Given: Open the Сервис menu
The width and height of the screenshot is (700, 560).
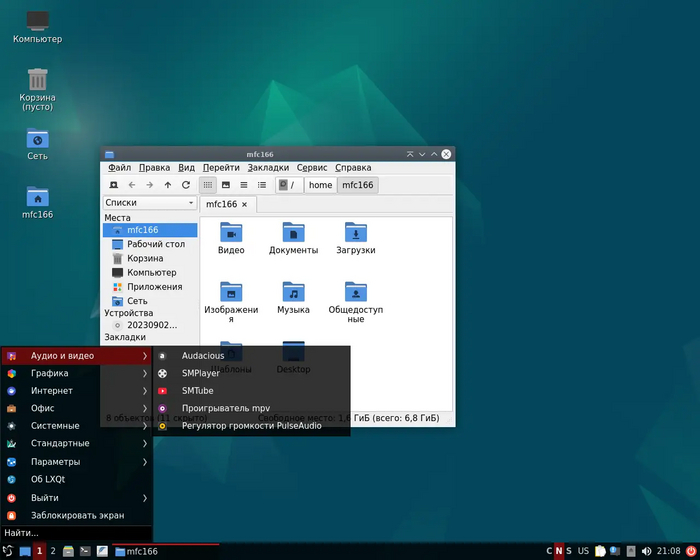Looking at the screenshot, I should point(312,168).
